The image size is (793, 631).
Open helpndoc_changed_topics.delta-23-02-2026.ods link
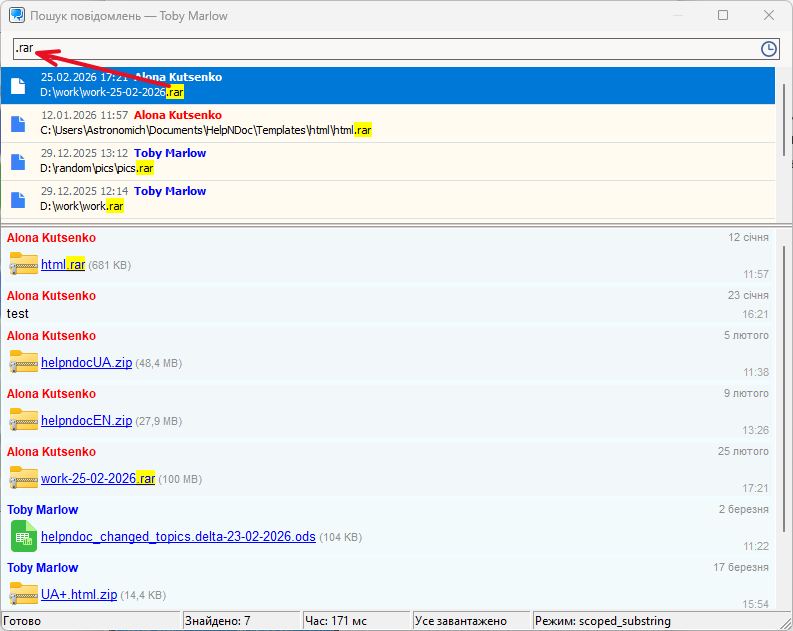179,536
